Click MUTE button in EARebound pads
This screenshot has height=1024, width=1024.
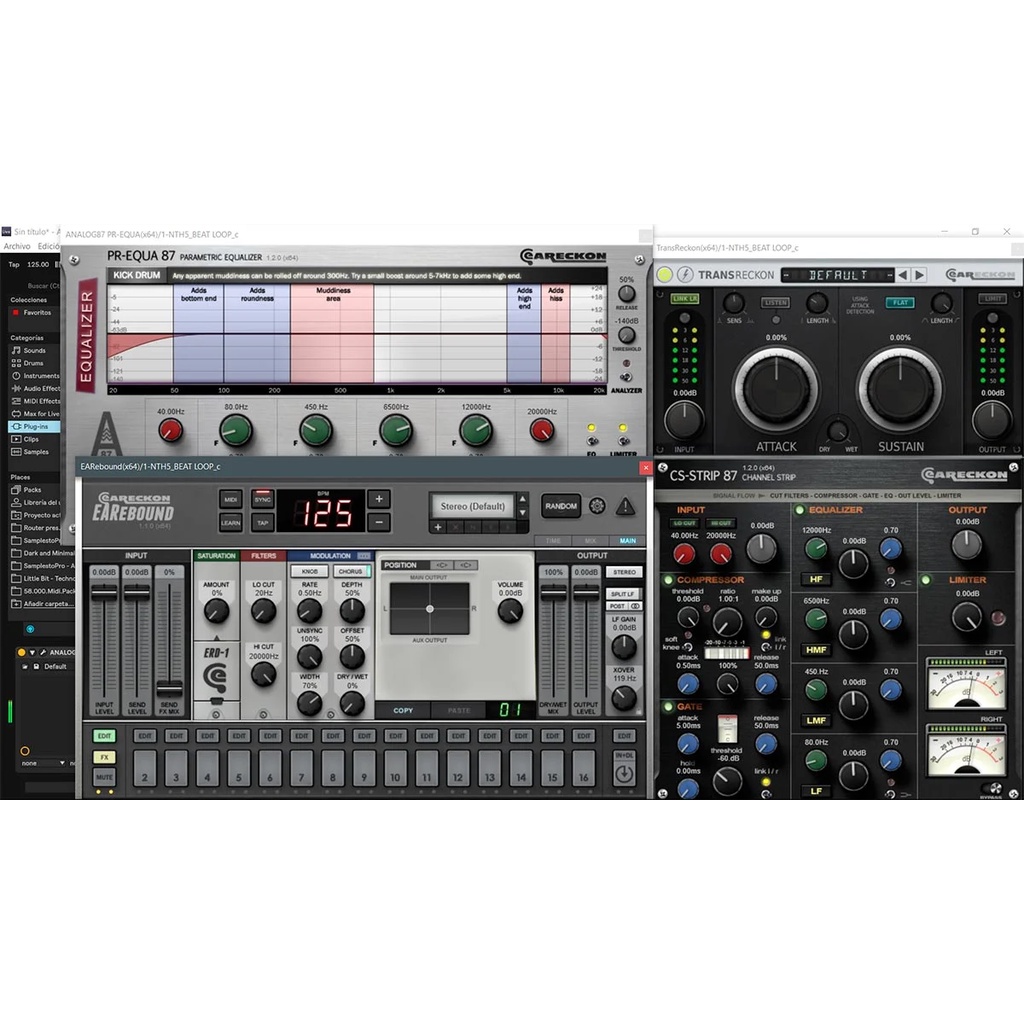tap(104, 777)
